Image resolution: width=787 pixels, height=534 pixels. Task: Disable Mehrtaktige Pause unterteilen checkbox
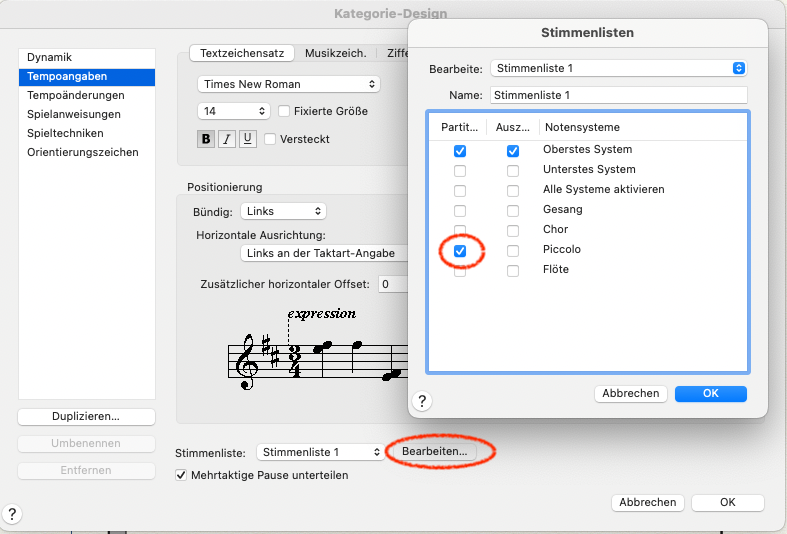182,475
